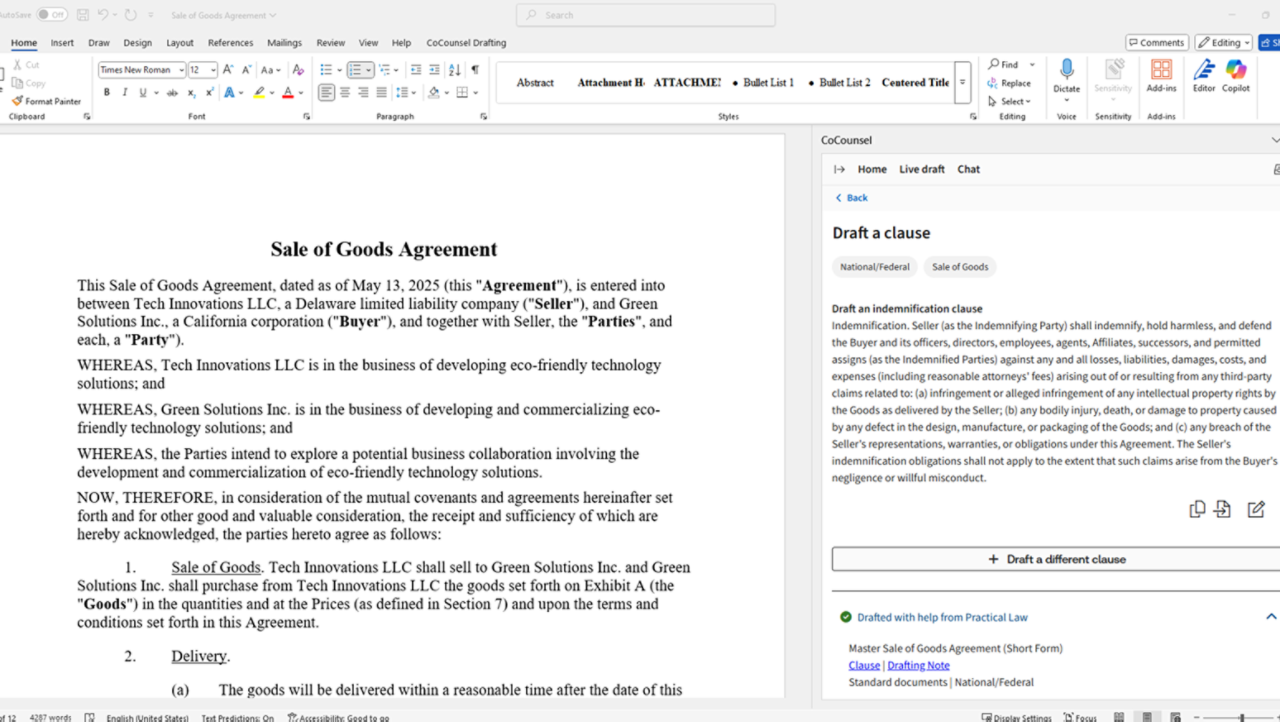Viewport: 1280px width, 722px height.
Task: Edit the drafted clause with pencil icon
Action: point(1256,510)
